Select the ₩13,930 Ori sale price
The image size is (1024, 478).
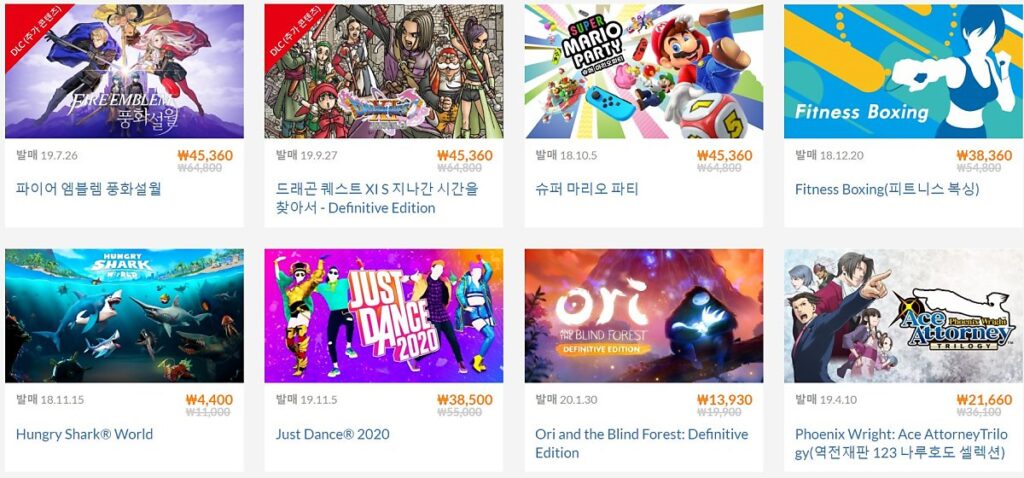coord(724,400)
